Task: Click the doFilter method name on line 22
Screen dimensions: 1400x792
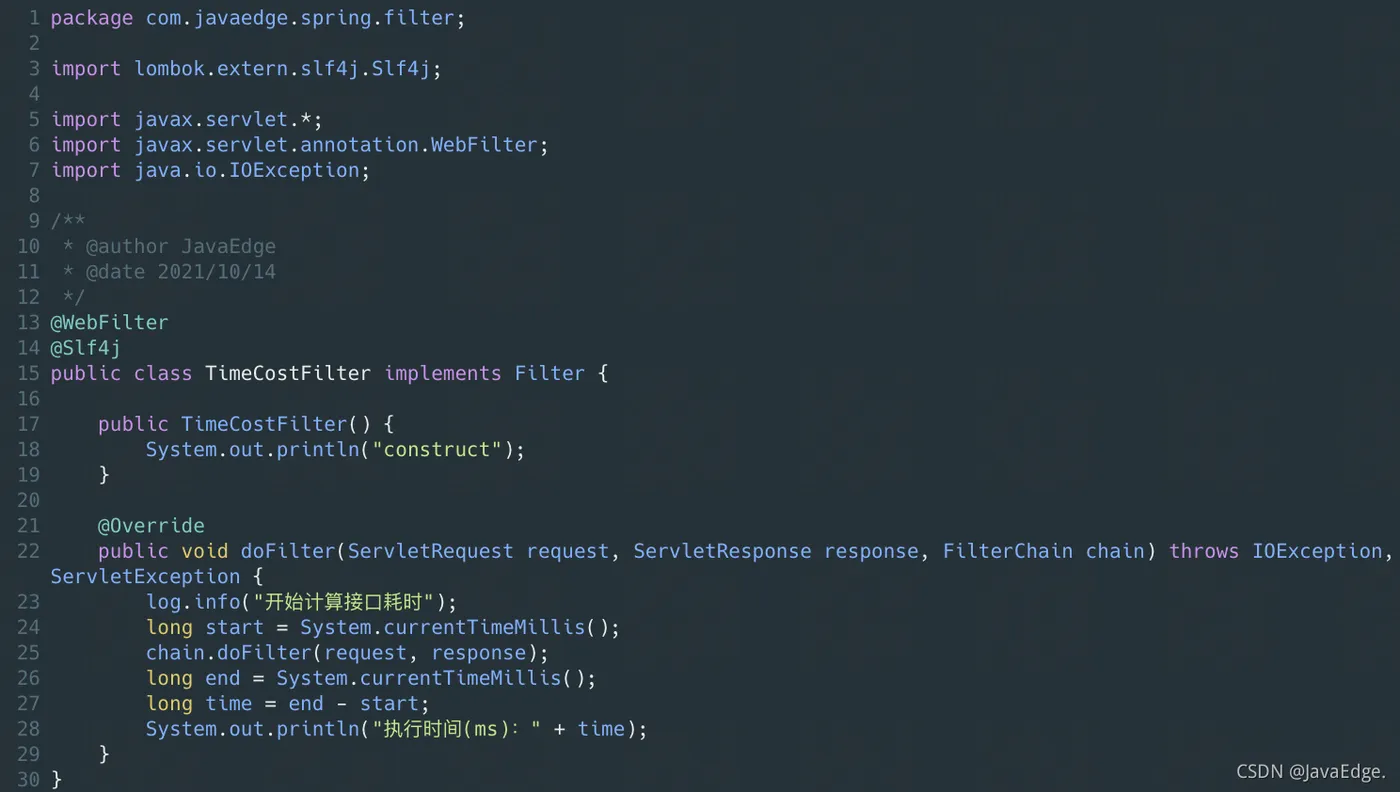Action: point(288,551)
